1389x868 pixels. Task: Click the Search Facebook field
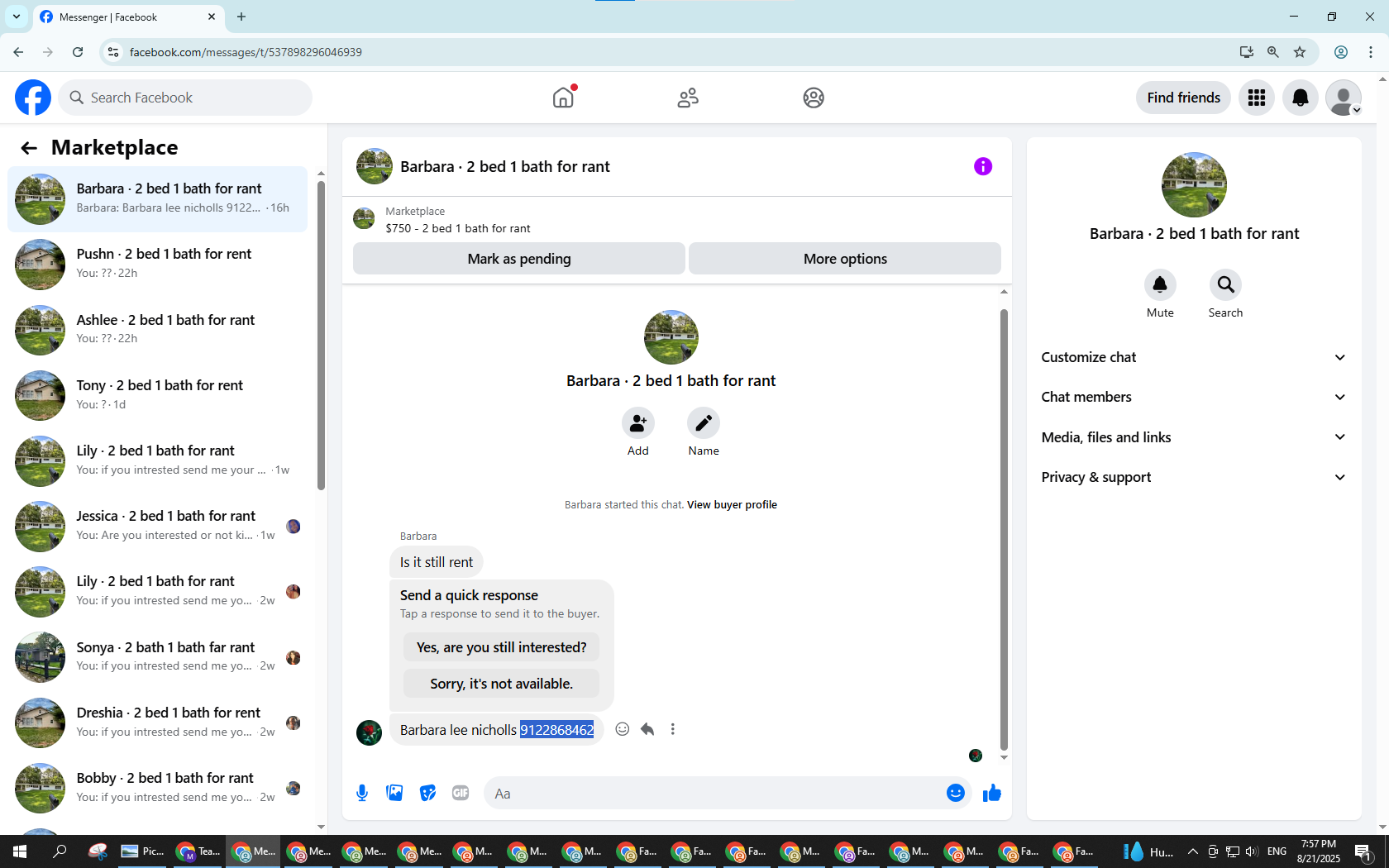[x=185, y=98]
